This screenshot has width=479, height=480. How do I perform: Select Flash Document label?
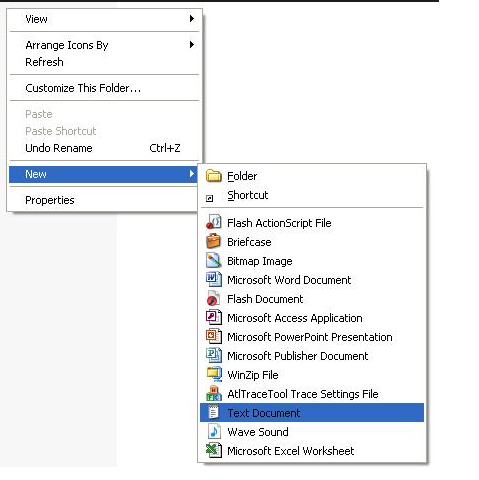pos(265,299)
